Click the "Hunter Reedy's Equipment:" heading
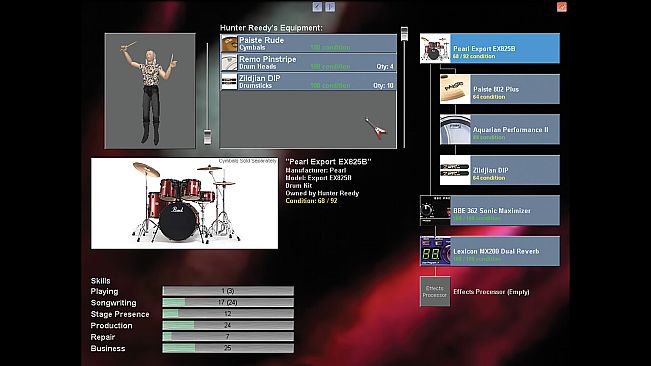Screen dimensions: 651x366 click(271, 28)
